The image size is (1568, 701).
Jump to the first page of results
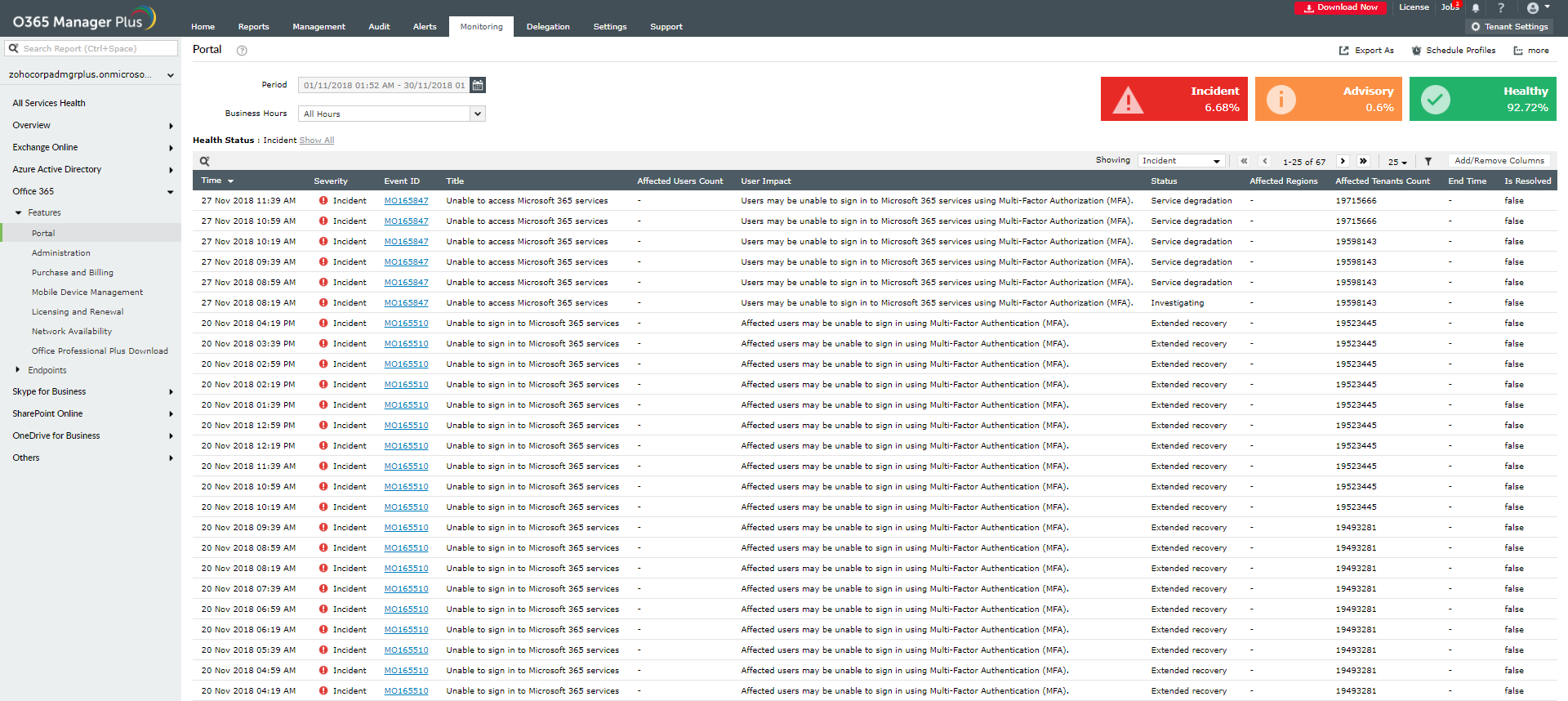1244,161
